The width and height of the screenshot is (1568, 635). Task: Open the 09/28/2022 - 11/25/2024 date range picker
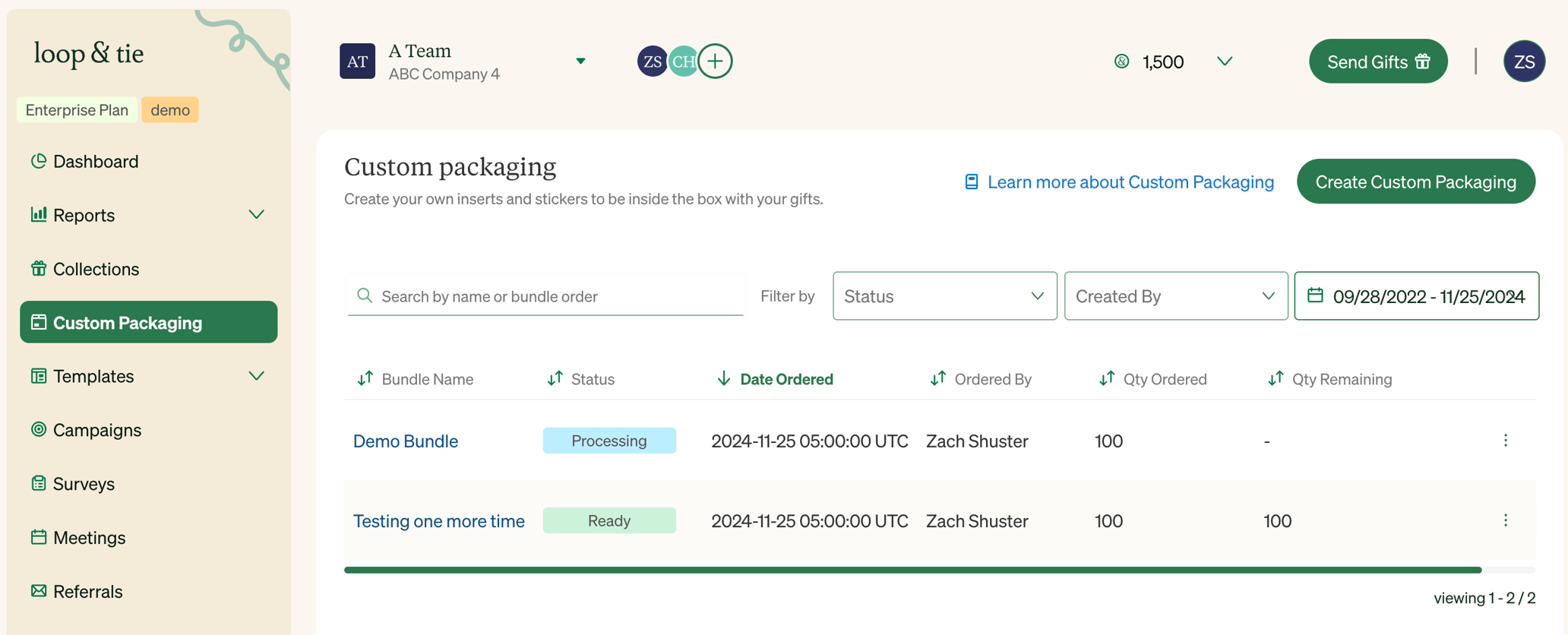[1416, 295]
